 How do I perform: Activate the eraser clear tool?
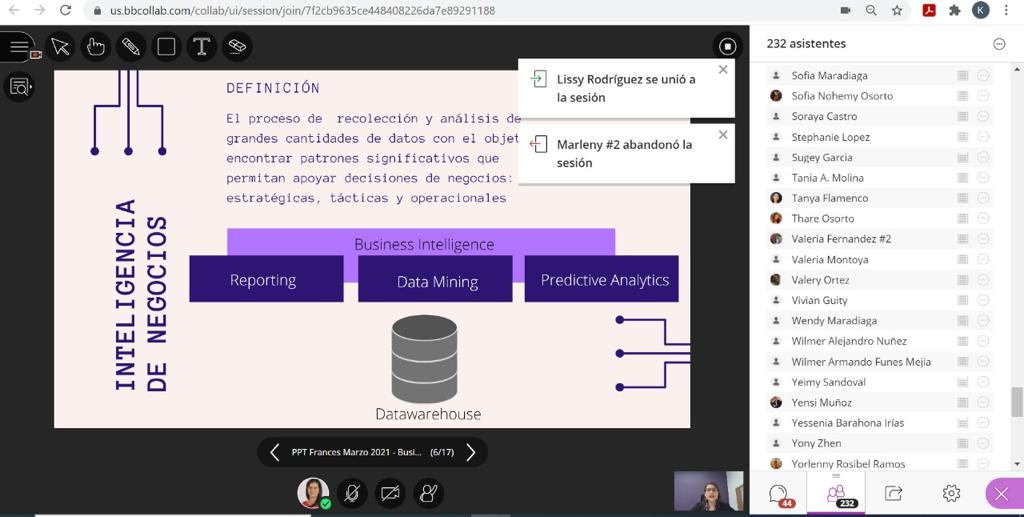point(237,47)
